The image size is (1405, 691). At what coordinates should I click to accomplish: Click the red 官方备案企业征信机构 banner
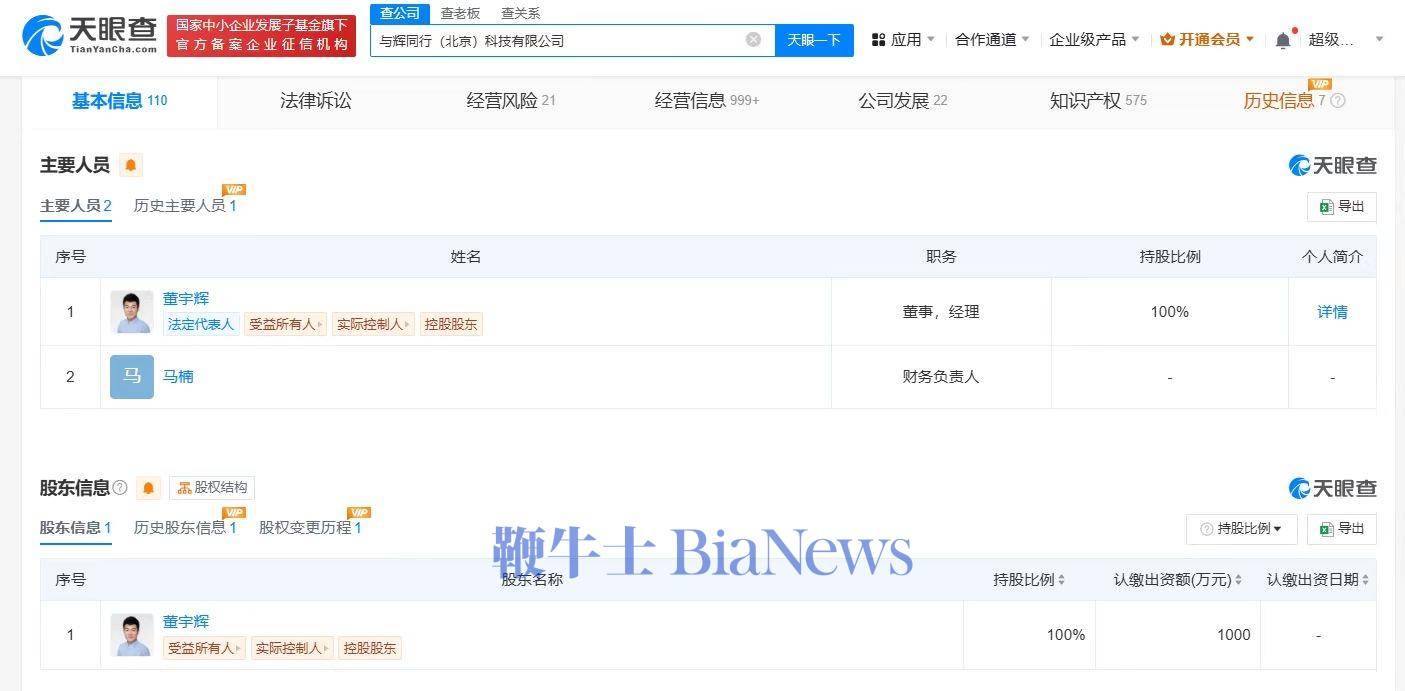click(x=262, y=35)
